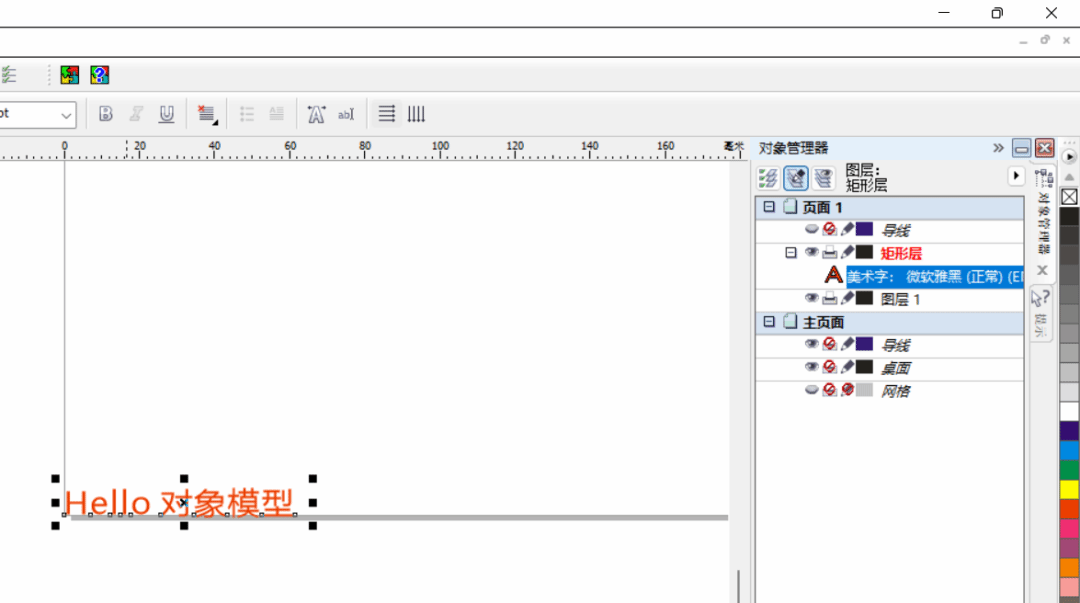Toggle bold text formatting

pos(105,114)
